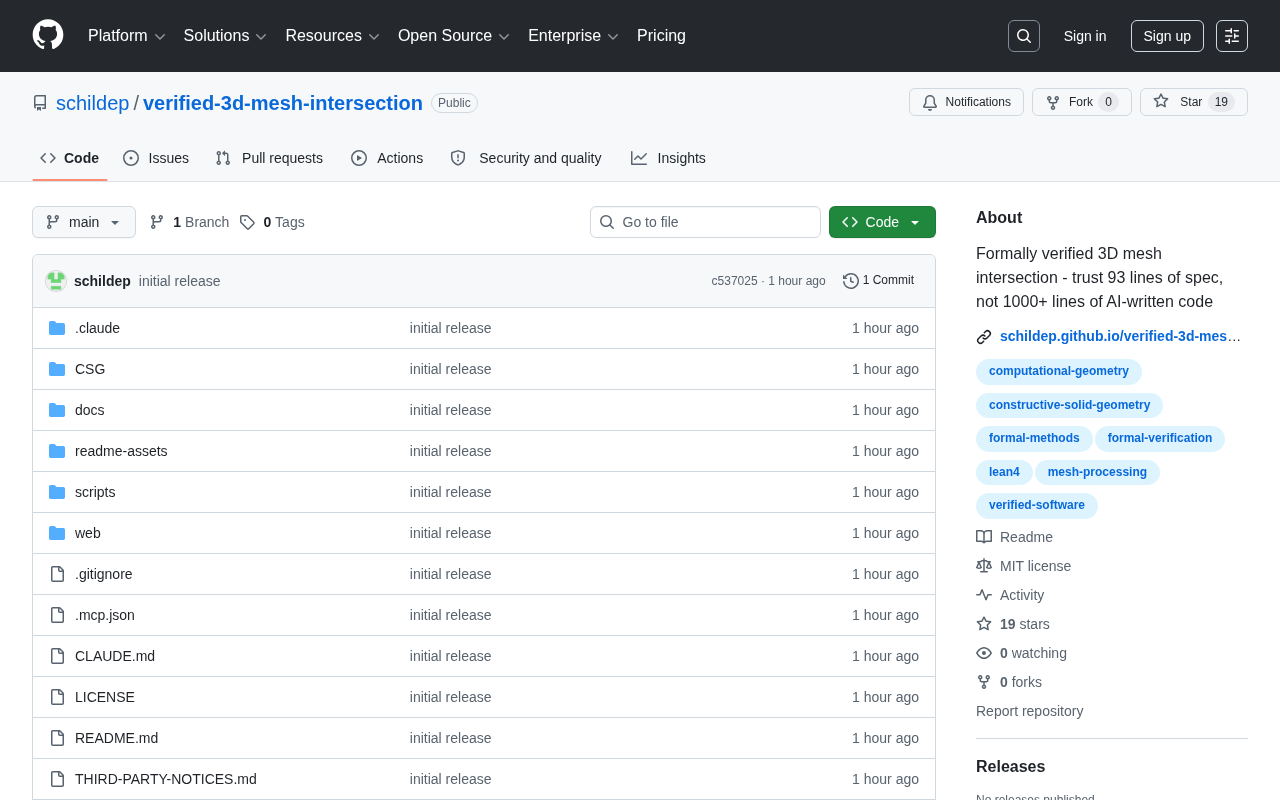Open the Pricing page link
The height and width of the screenshot is (800, 1280).
pyautogui.click(x=661, y=36)
